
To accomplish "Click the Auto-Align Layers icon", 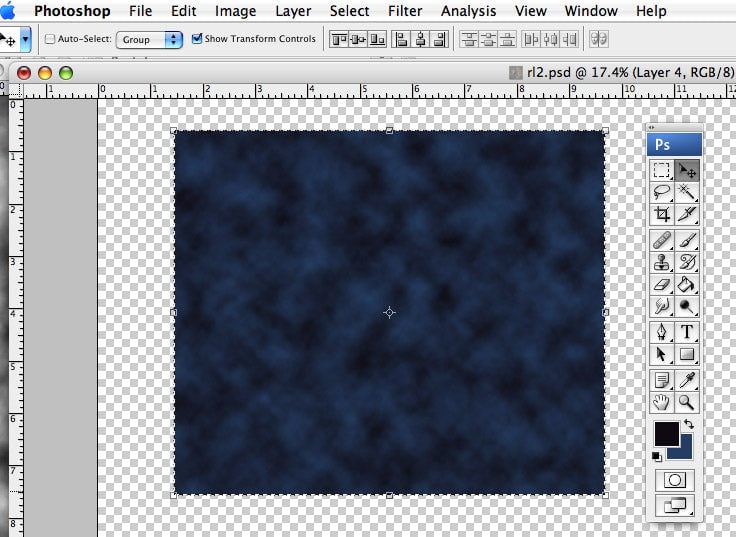I will pyautogui.click(x=598, y=39).
